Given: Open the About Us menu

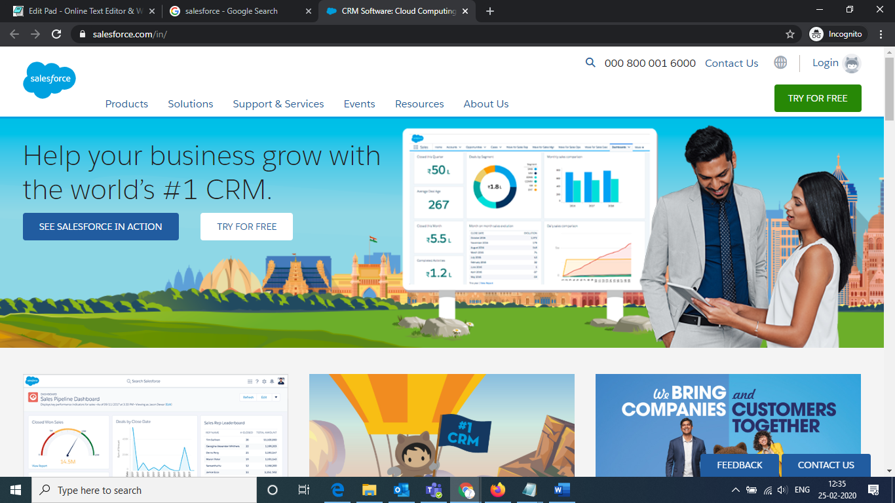Looking at the screenshot, I should [486, 104].
